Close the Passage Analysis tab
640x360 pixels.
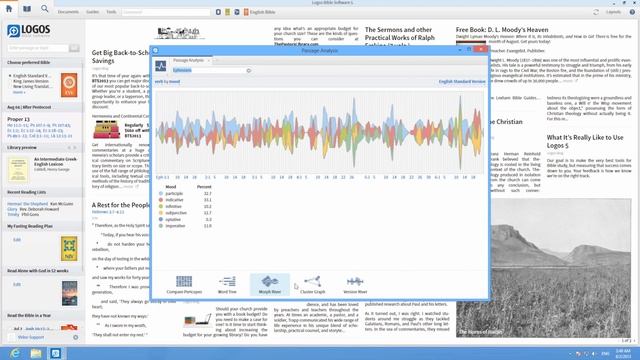(209, 60)
